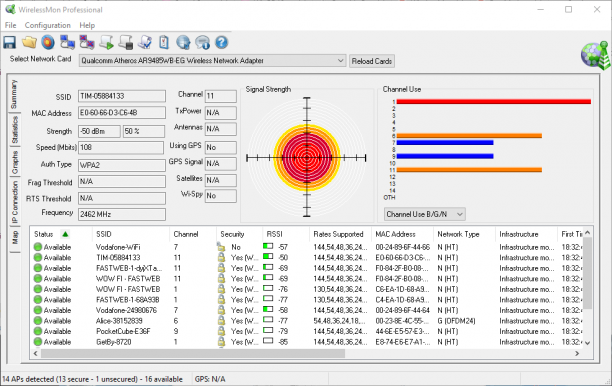Click the lock icon in the Alice-38152839 row

221,320
